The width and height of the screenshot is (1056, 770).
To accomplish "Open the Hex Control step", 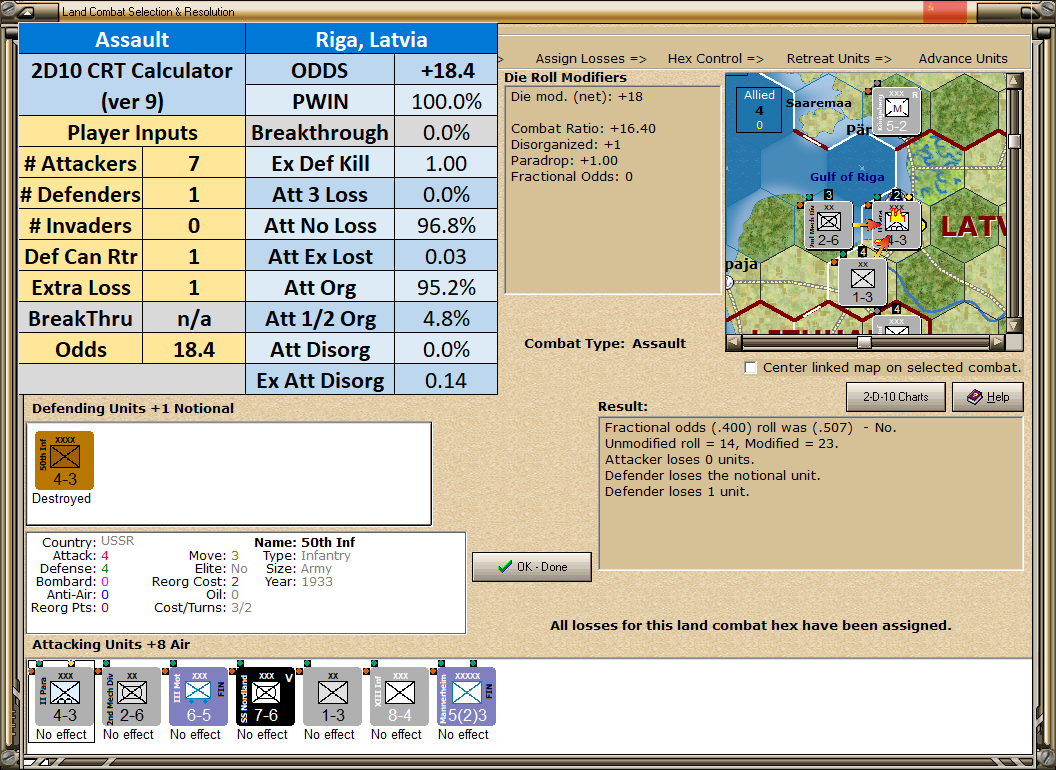I will 715,59.
